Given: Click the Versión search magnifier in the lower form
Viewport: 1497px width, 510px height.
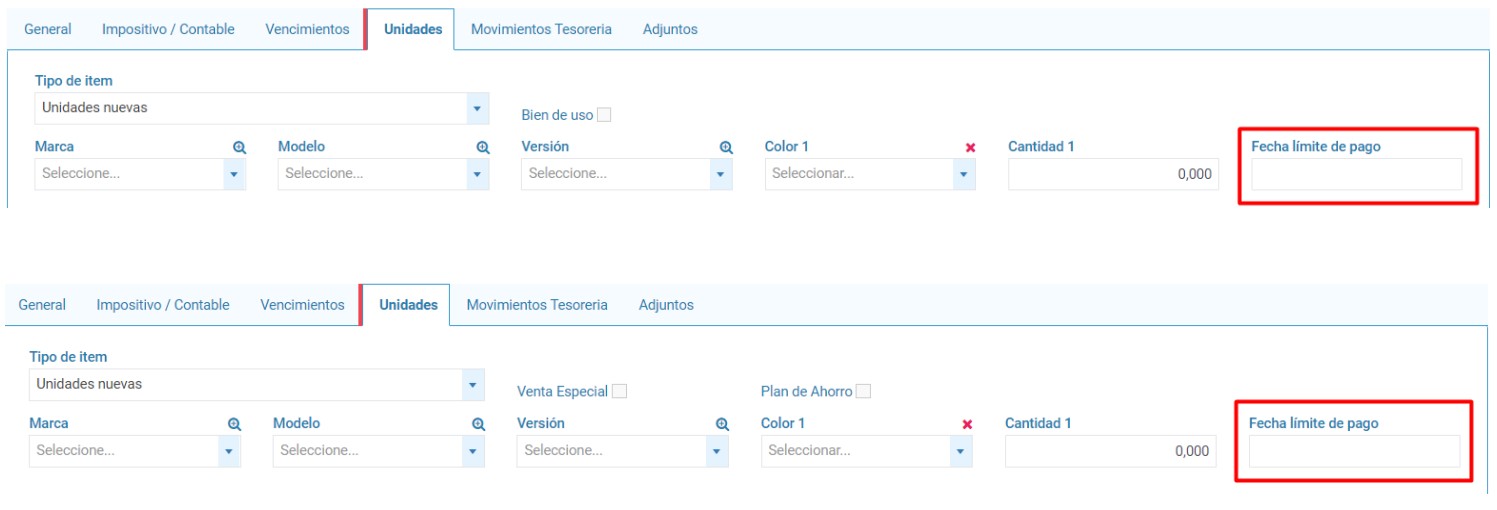Looking at the screenshot, I should [722, 424].
